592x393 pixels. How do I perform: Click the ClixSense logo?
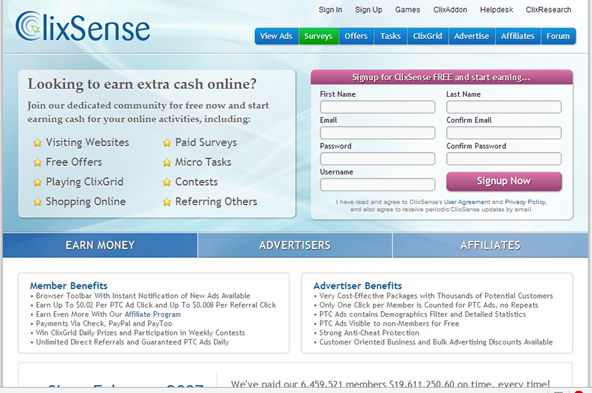click(x=83, y=27)
